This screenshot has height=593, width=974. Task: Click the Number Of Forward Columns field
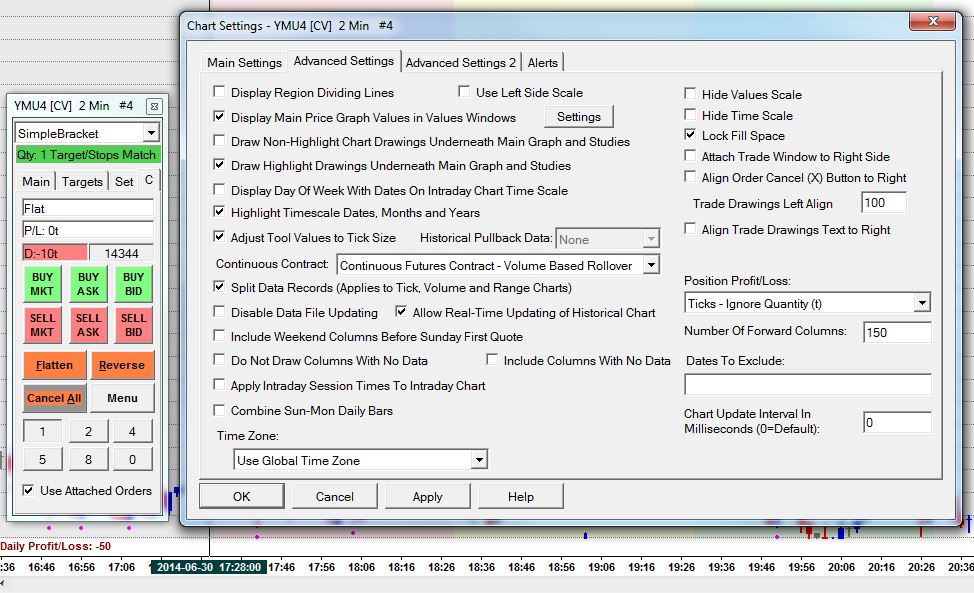tap(897, 332)
